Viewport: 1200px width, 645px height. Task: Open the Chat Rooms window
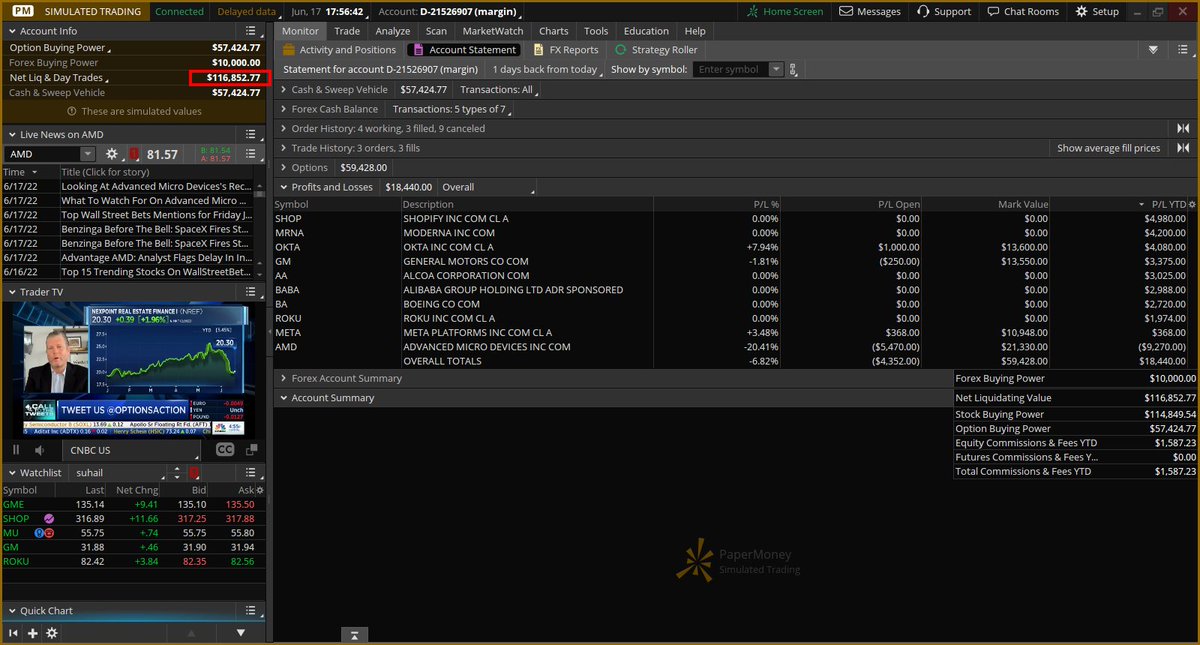pos(1023,11)
